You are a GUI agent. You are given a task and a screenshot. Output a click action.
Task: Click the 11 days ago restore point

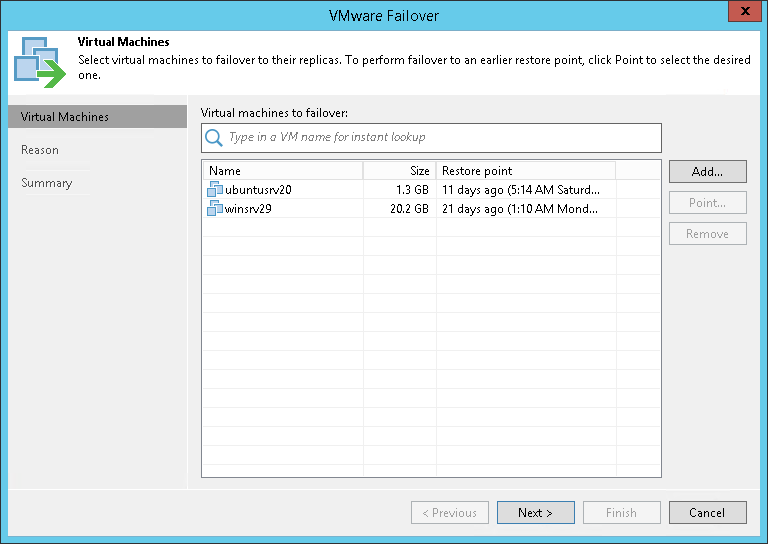coord(521,189)
